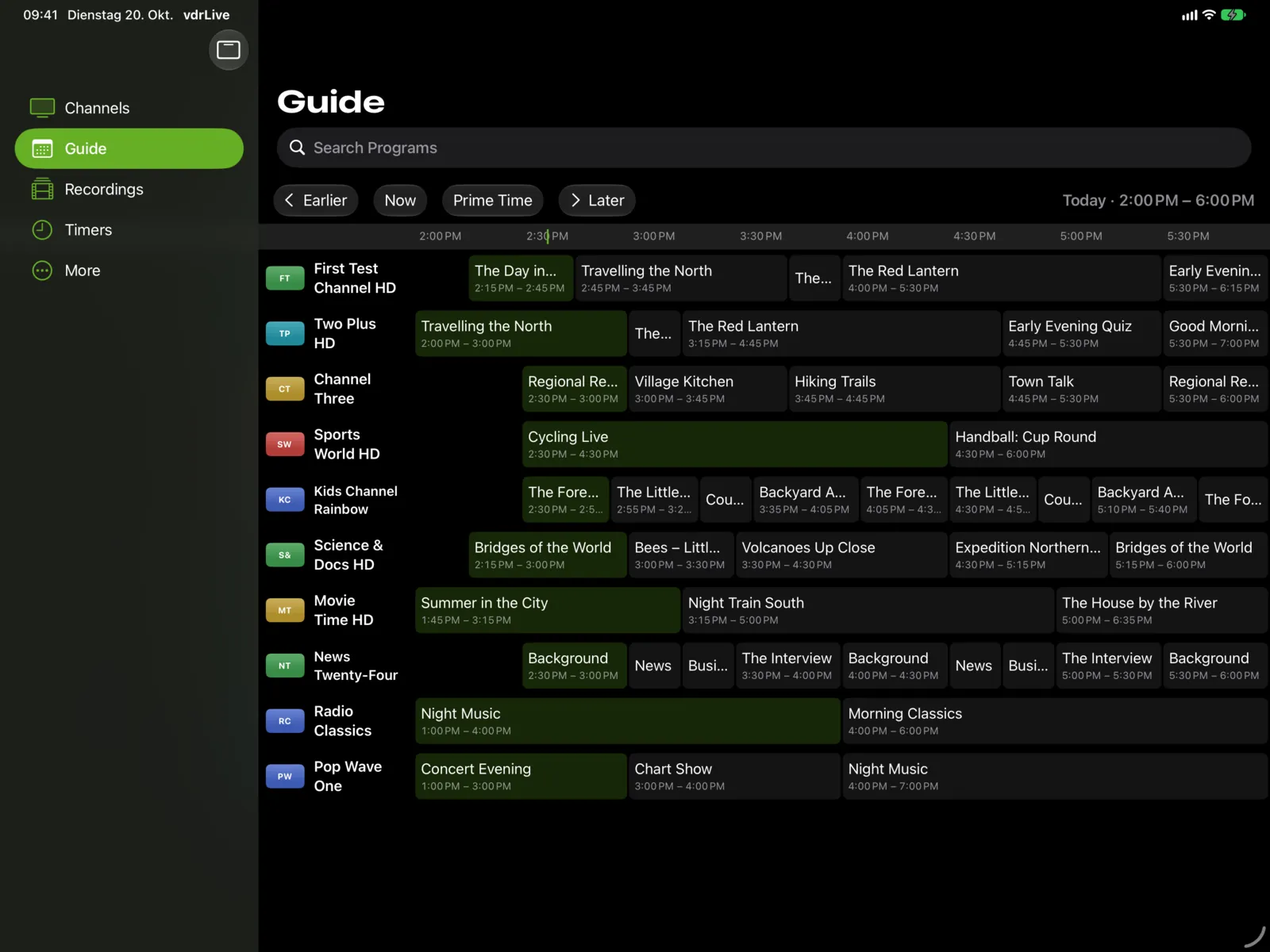This screenshot has height=952, width=1270.
Task: Go to Earlier time range
Action: point(316,201)
